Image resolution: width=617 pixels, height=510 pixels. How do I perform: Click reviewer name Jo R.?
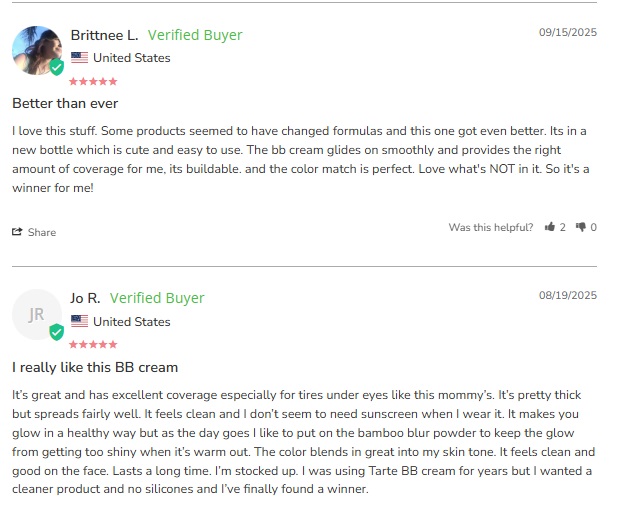click(x=85, y=298)
